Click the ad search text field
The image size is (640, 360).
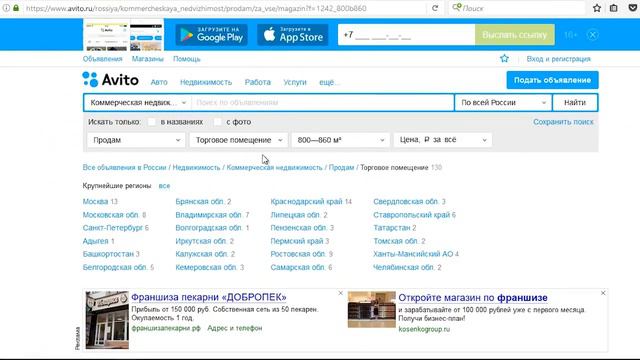click(322, 102)
